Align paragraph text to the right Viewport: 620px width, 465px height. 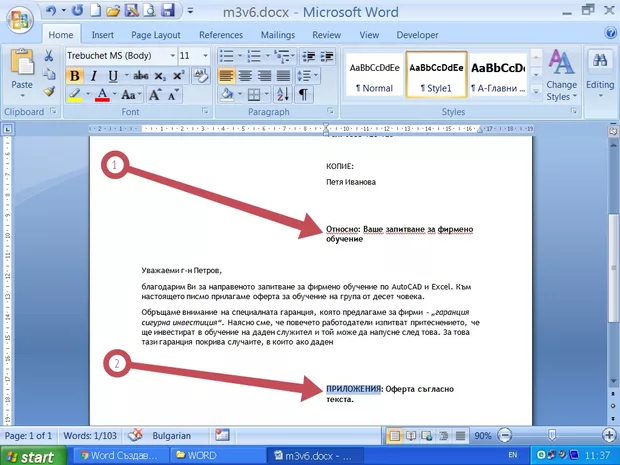(264, 76)
